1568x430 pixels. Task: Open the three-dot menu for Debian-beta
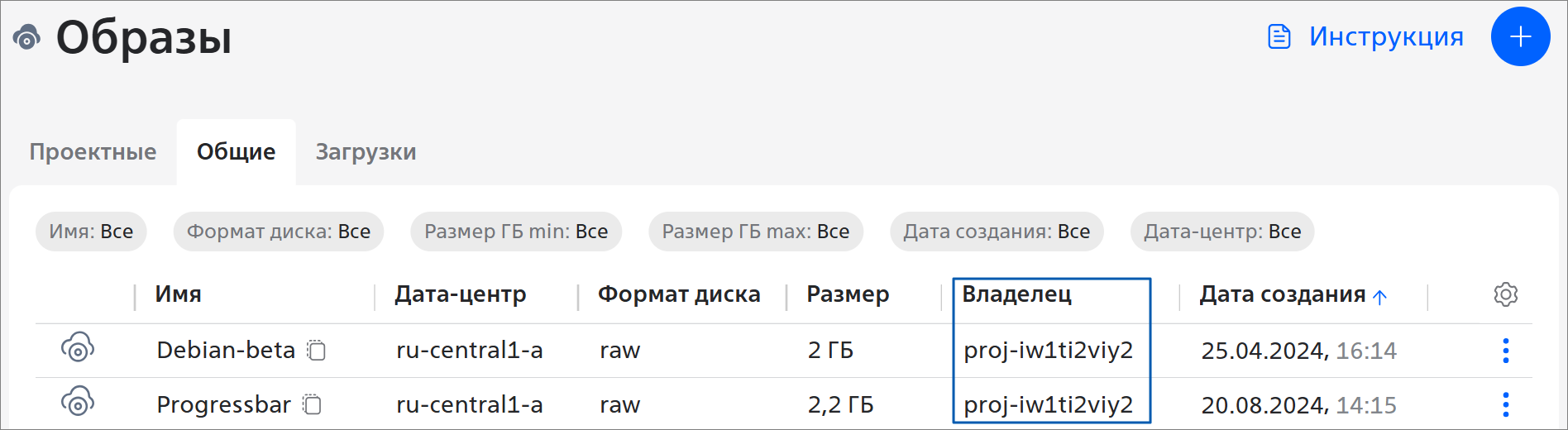1505,351
